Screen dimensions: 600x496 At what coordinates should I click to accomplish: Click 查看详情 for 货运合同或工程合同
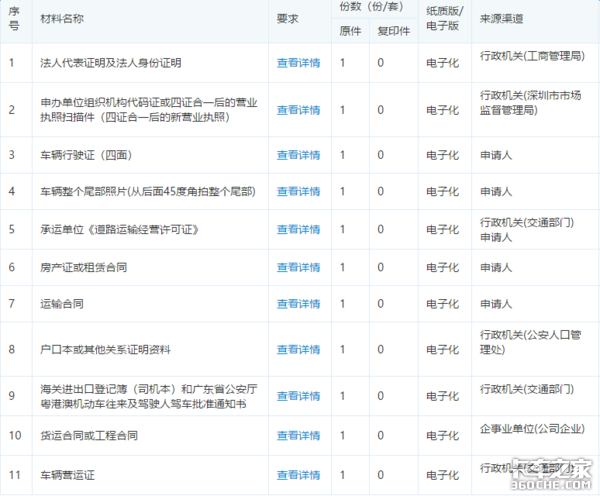(298, 436)
